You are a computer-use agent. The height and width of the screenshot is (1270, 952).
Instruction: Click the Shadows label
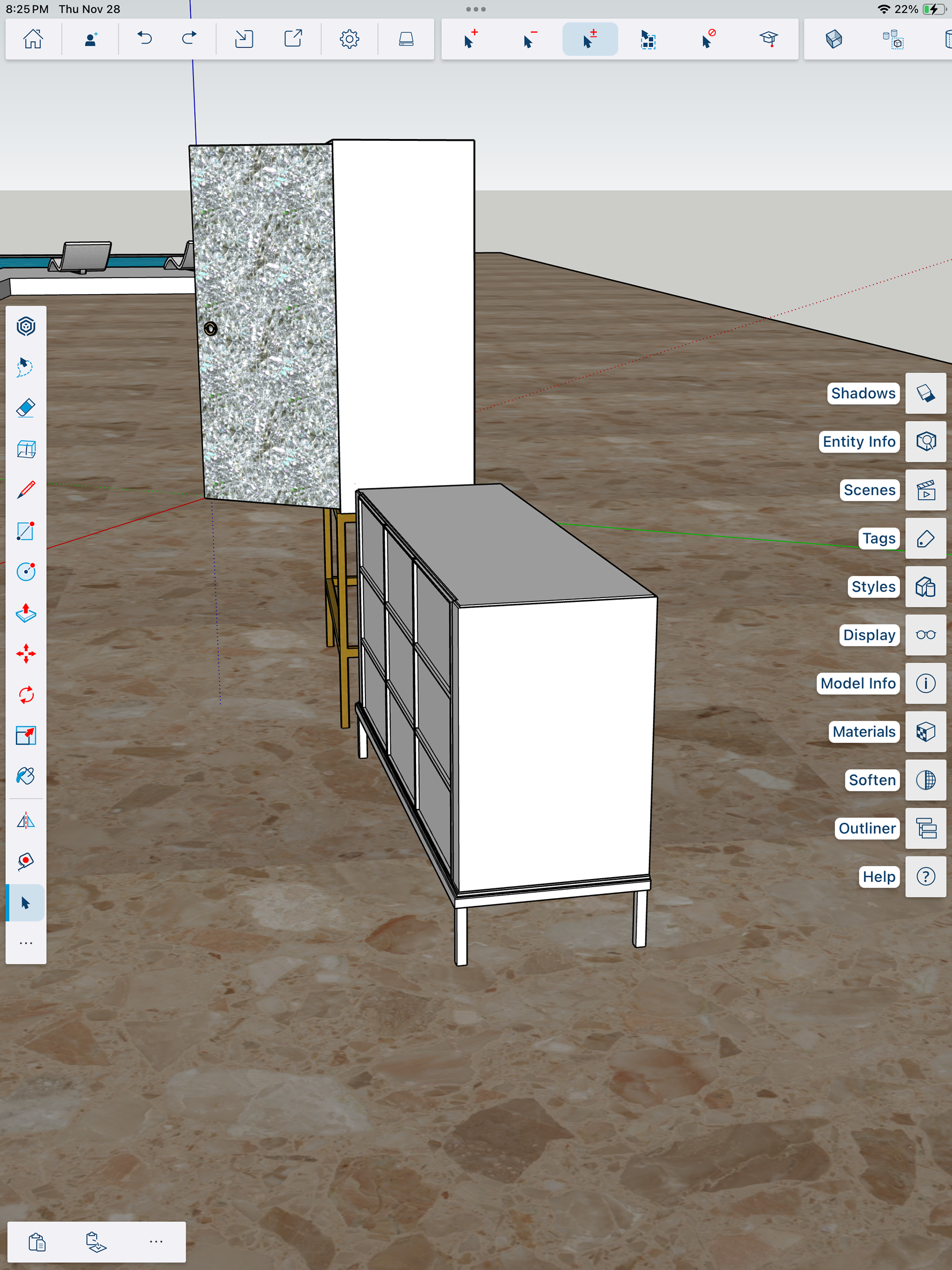(x=862, y=393)
